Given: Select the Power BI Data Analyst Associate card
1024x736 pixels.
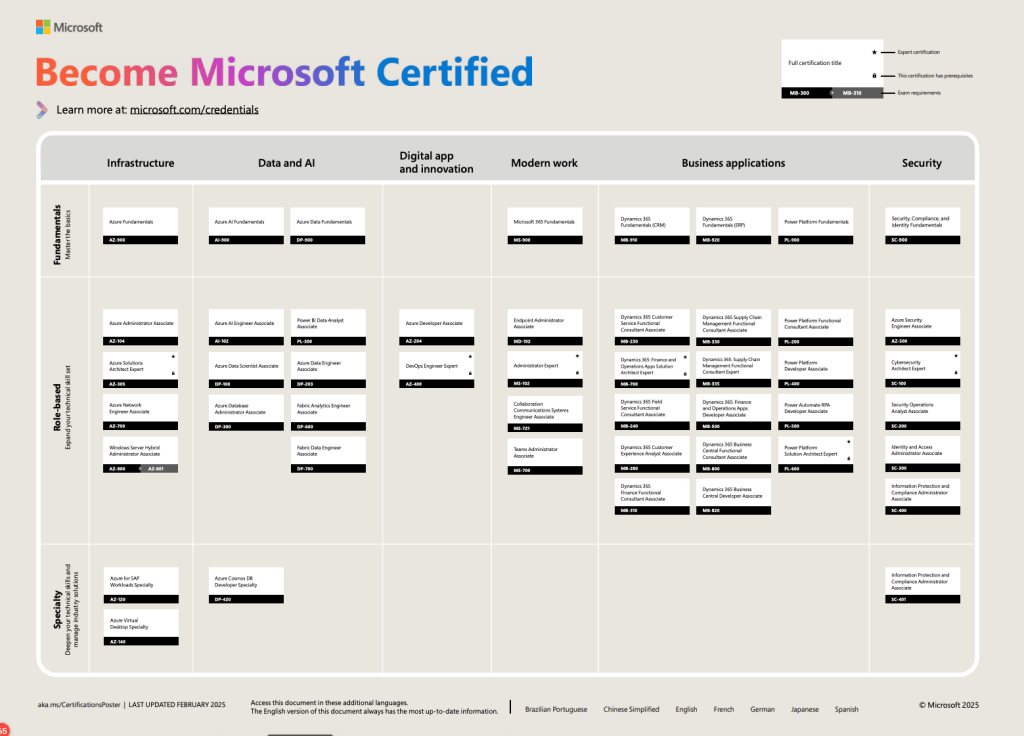Looking at the screenshot, I should (327, 325).
